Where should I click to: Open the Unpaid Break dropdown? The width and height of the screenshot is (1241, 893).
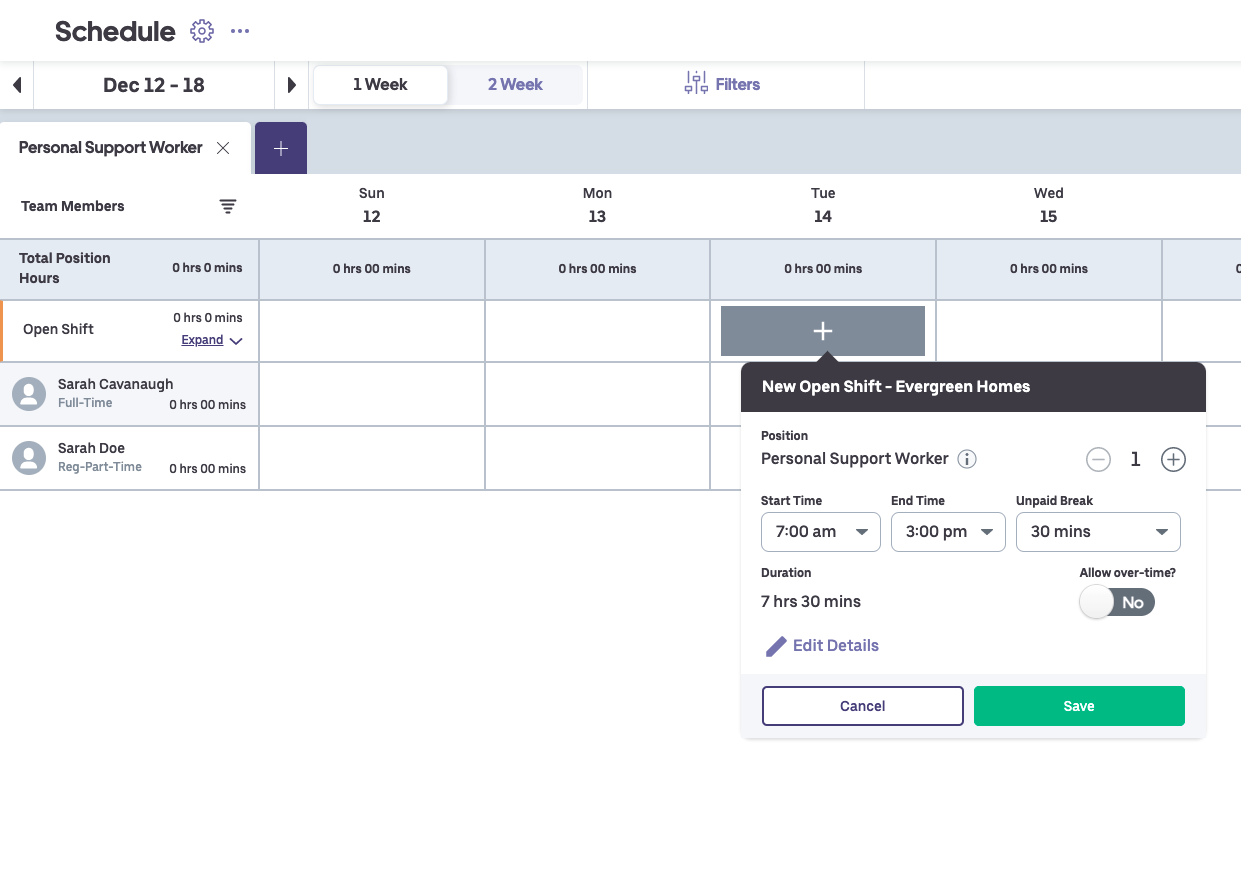[x=1097, y=532]
